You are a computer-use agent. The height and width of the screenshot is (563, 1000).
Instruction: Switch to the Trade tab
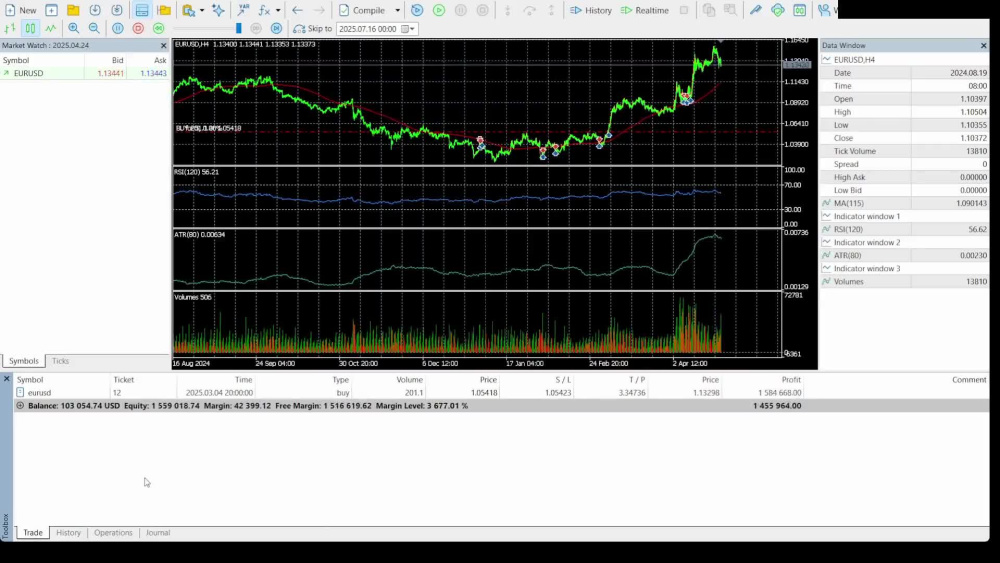(33, 533)
